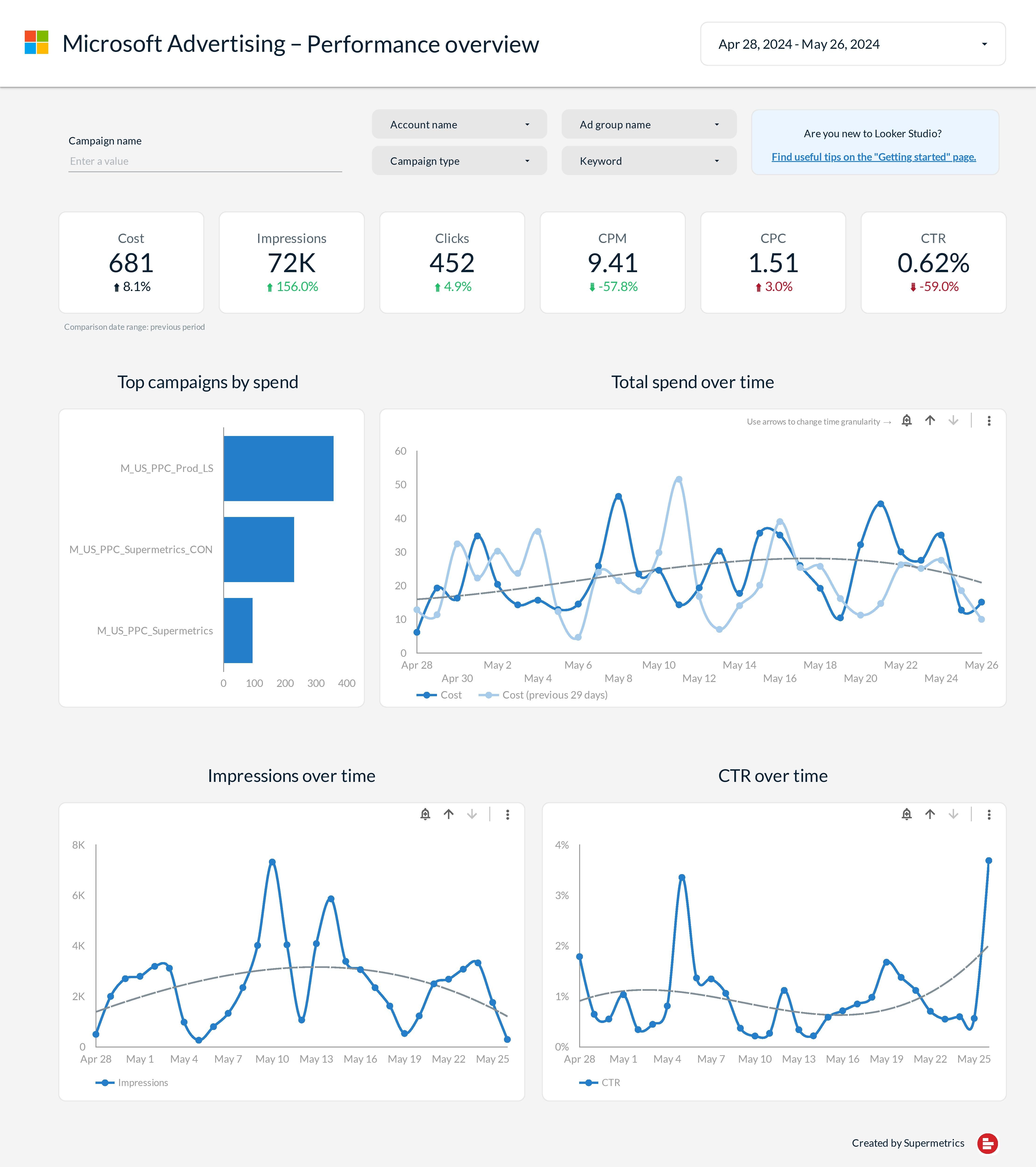Click alert bell icon on CTR chart
This screenshot has width=1036, height=1167.
click(x=906, y=814)
